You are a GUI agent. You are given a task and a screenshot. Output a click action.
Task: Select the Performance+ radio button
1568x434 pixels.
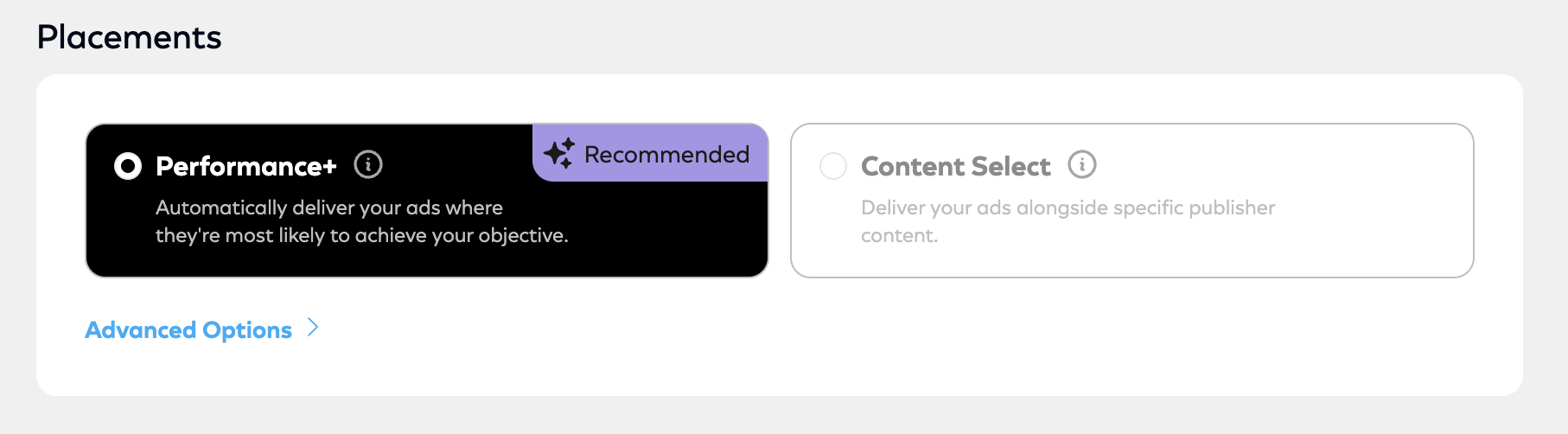tap(128, 166)
